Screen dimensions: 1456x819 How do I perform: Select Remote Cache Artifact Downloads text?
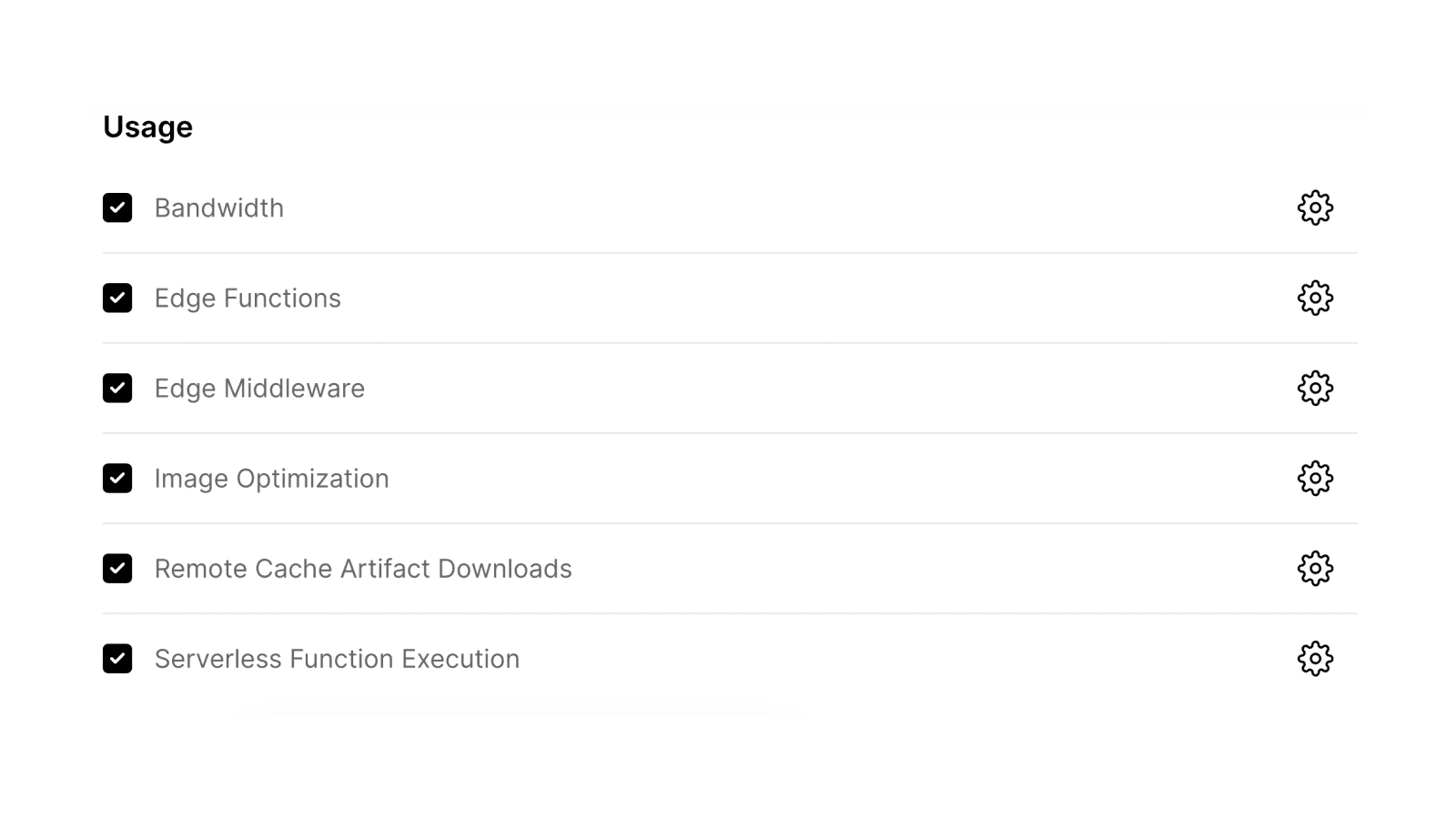pos(363,568)
